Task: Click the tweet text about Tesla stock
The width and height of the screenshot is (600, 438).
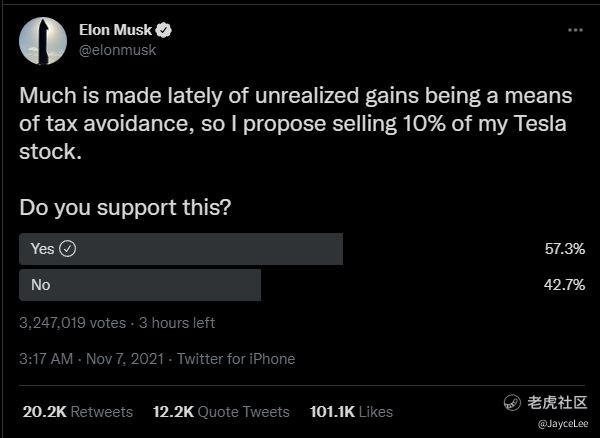Action: point(295,124)
